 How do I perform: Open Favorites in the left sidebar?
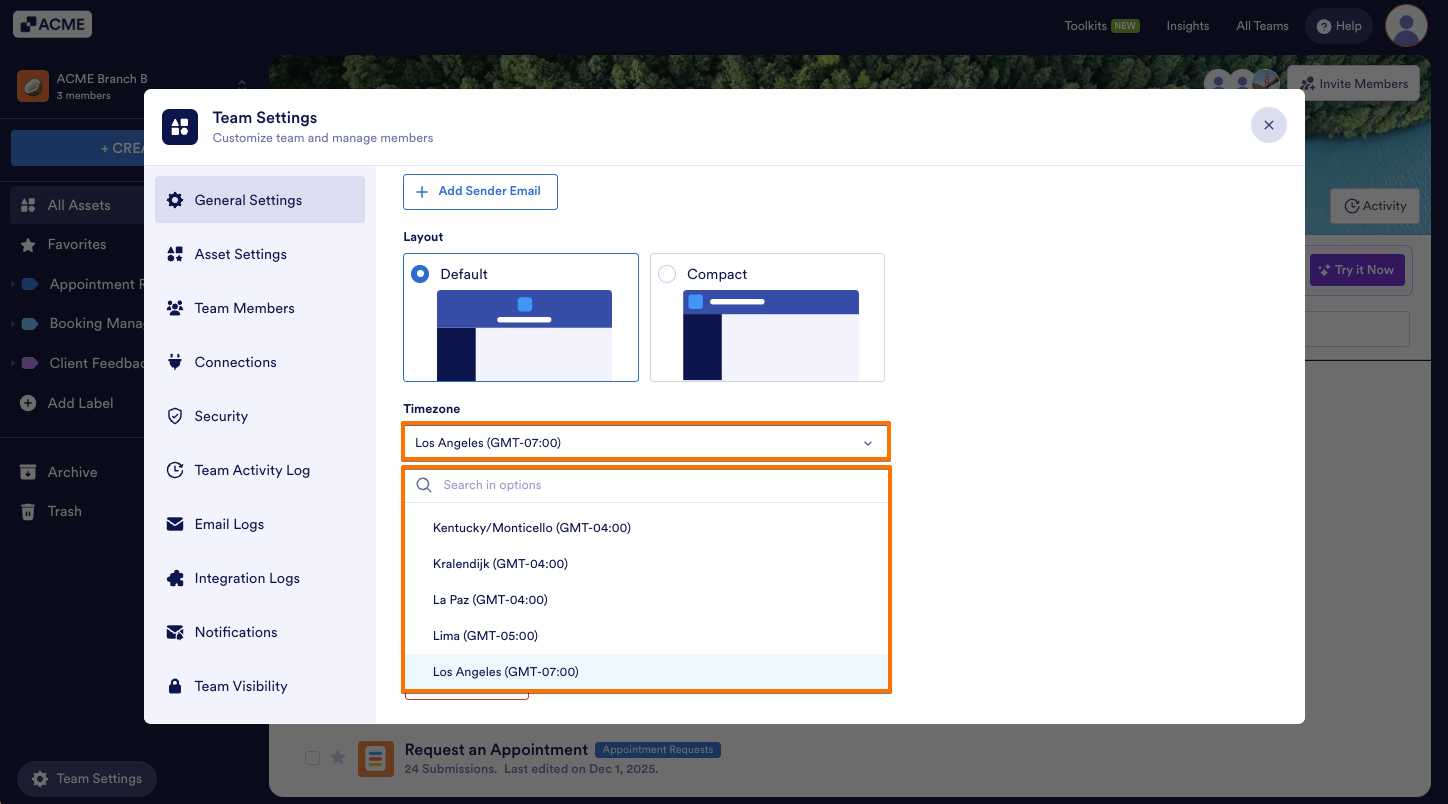point(76,244)
